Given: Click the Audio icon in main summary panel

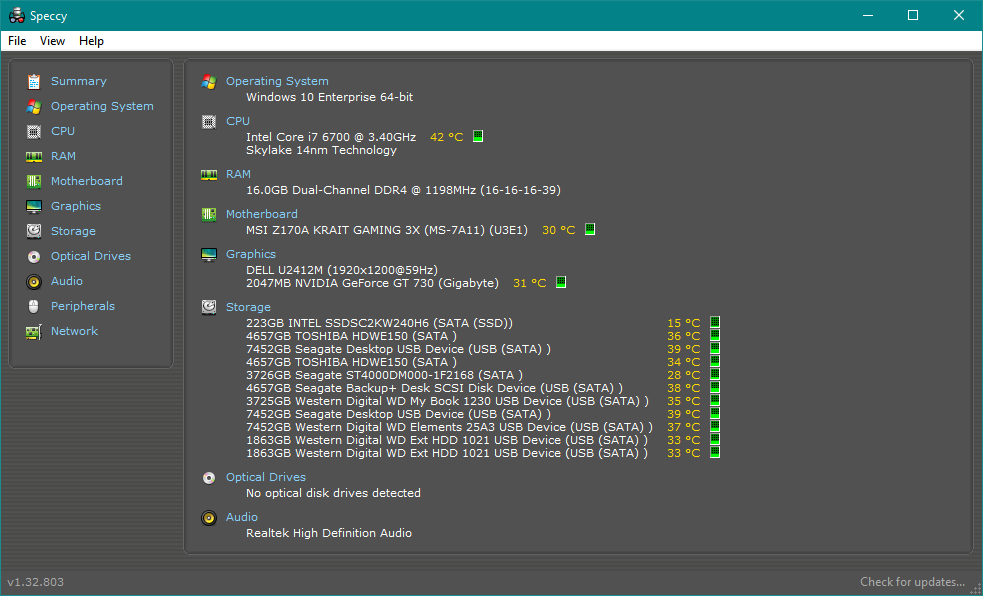Looking at the screenshot, I should click(x=209, y=518).
